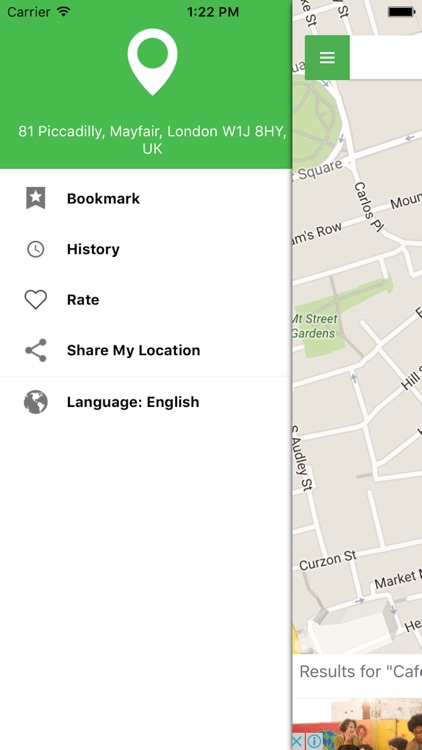Tap the battery indicator in status bar
This screenshot has width=422, height=750.
401,12
